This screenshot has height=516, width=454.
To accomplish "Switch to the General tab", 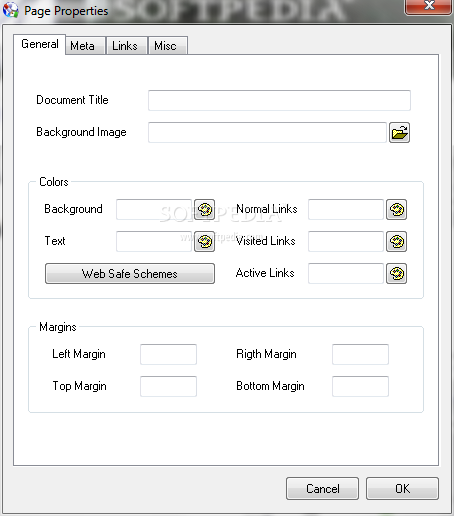I will [x=40, y=44].
